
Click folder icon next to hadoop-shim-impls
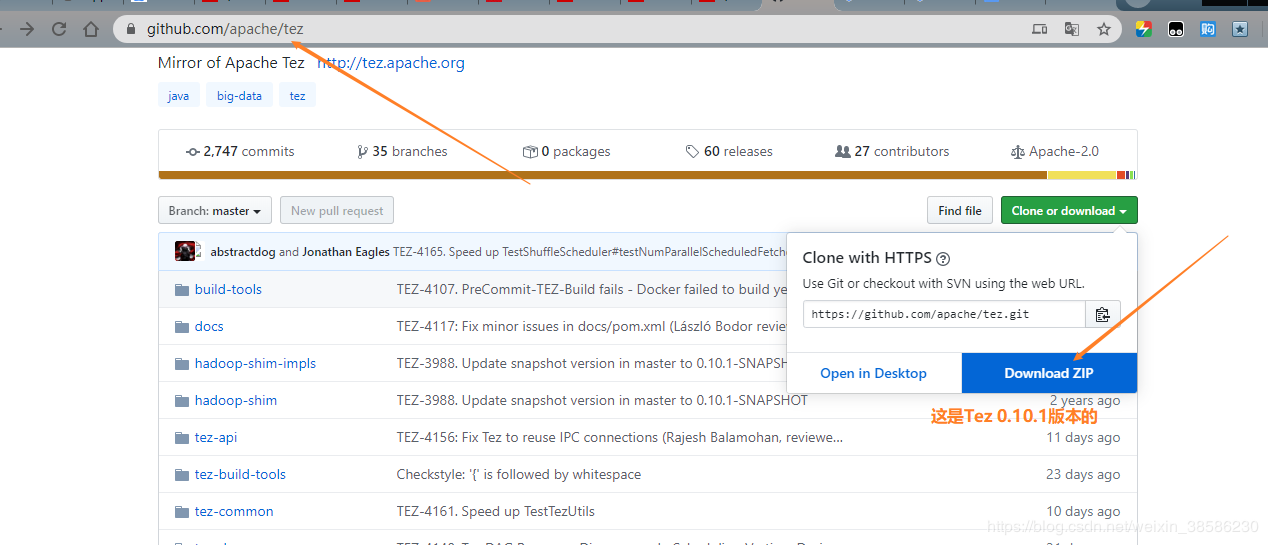coord(182,363)
